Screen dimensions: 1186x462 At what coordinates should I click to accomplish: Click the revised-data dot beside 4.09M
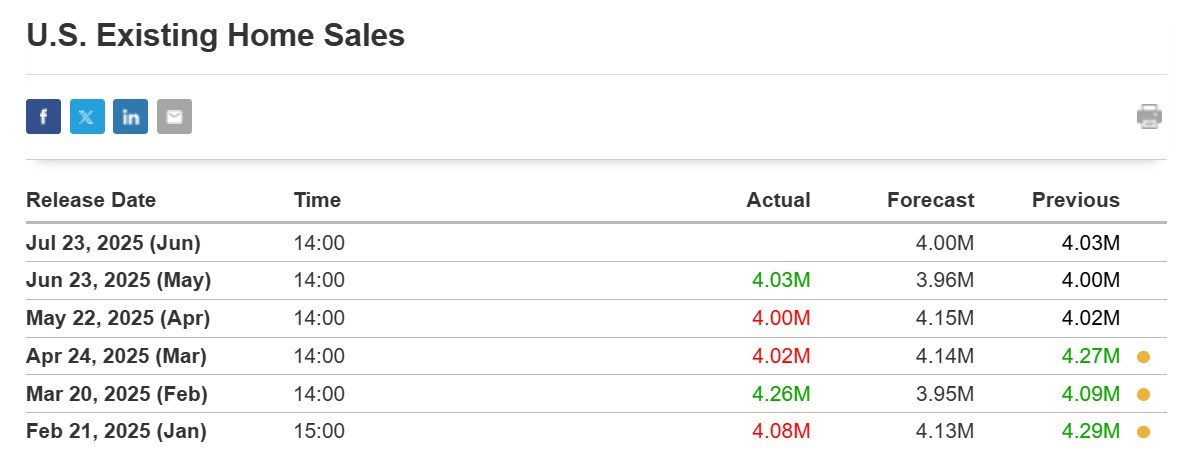click(1144, 395)
